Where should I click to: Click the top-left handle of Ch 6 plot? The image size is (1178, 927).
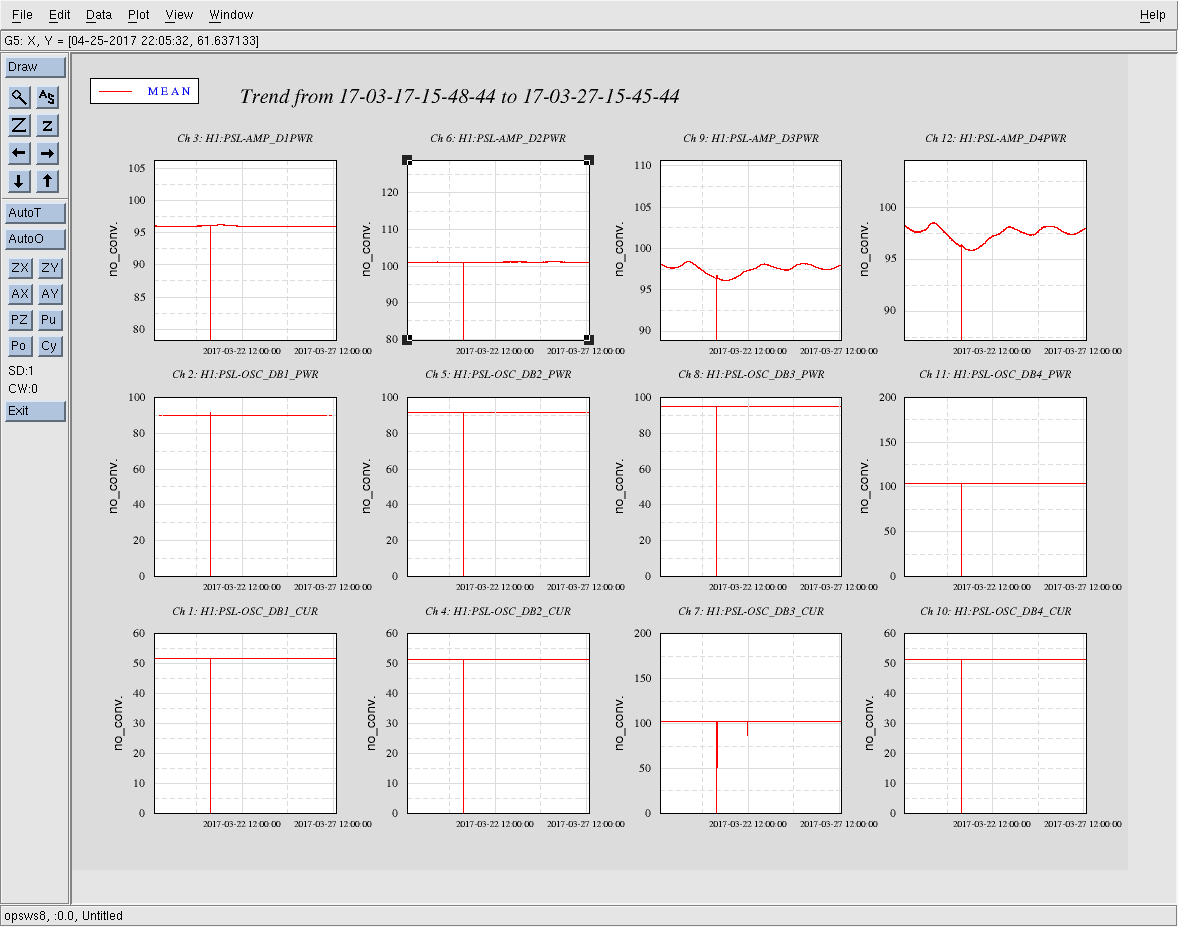(407, 160)
